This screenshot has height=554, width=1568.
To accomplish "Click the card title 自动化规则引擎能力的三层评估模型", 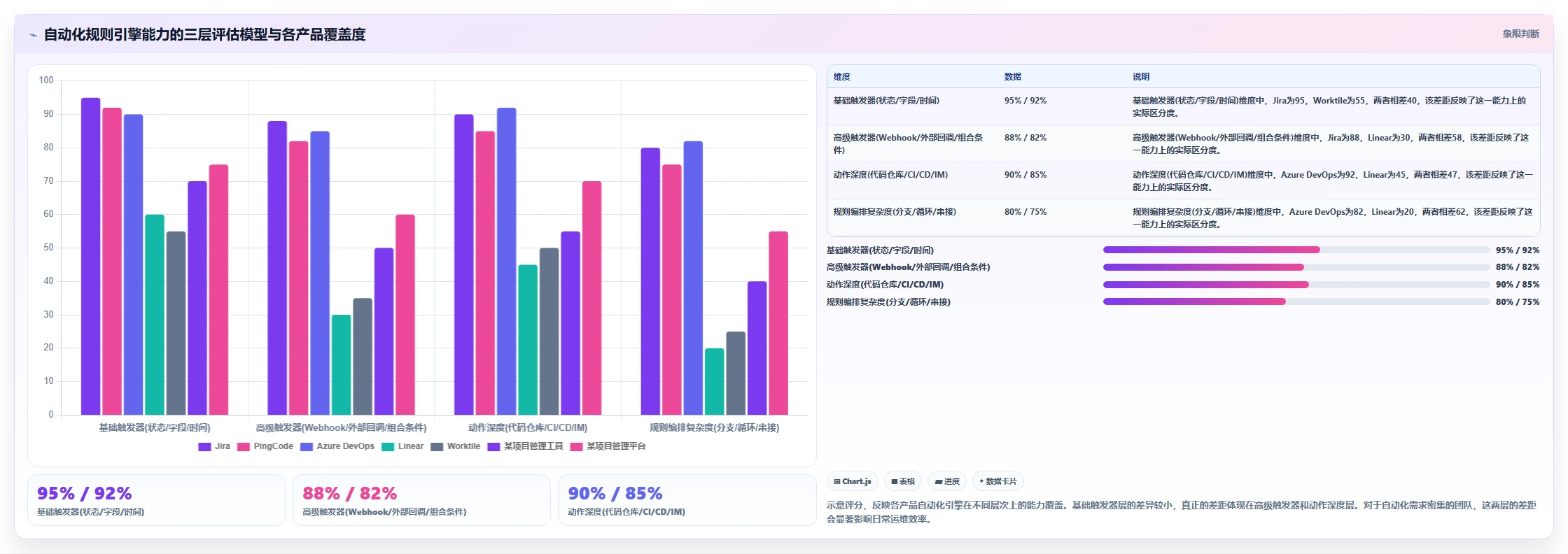I will click(204, 34).
